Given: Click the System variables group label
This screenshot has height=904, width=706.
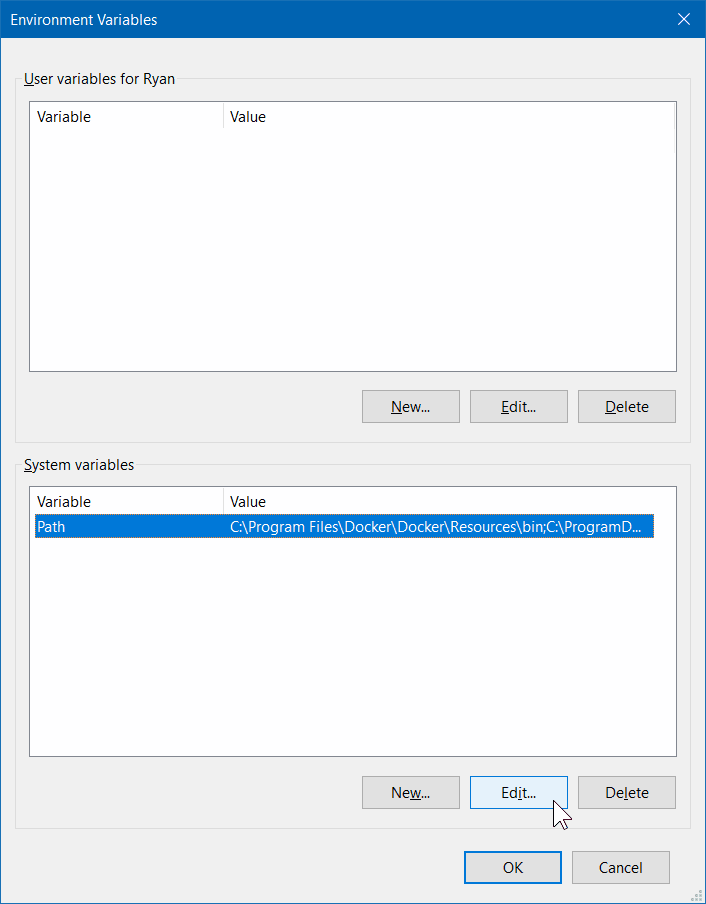Looking at the screenshot, I should pyautogui.click(x=78, y=465).
